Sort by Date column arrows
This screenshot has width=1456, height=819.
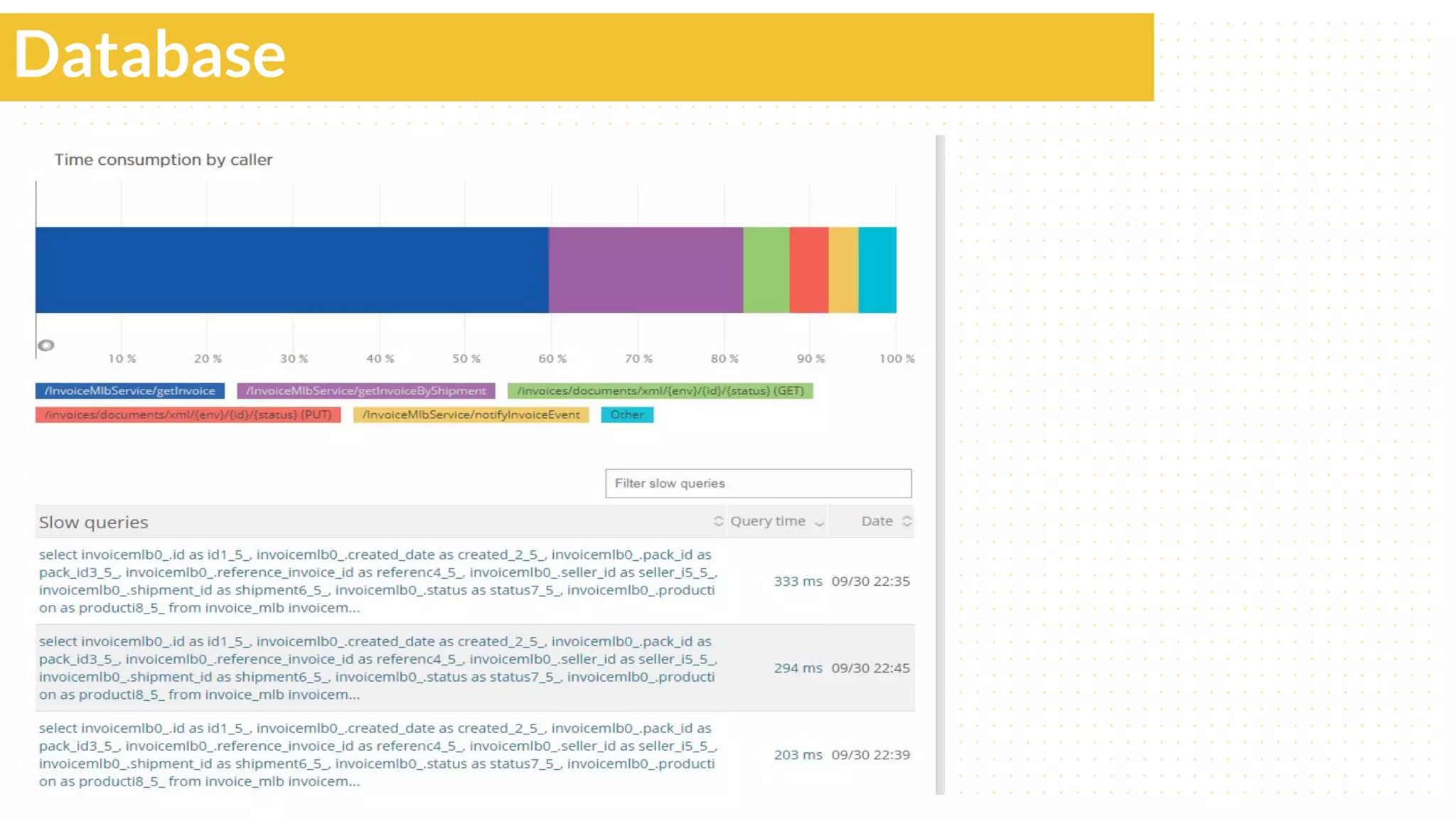[906, 521]
